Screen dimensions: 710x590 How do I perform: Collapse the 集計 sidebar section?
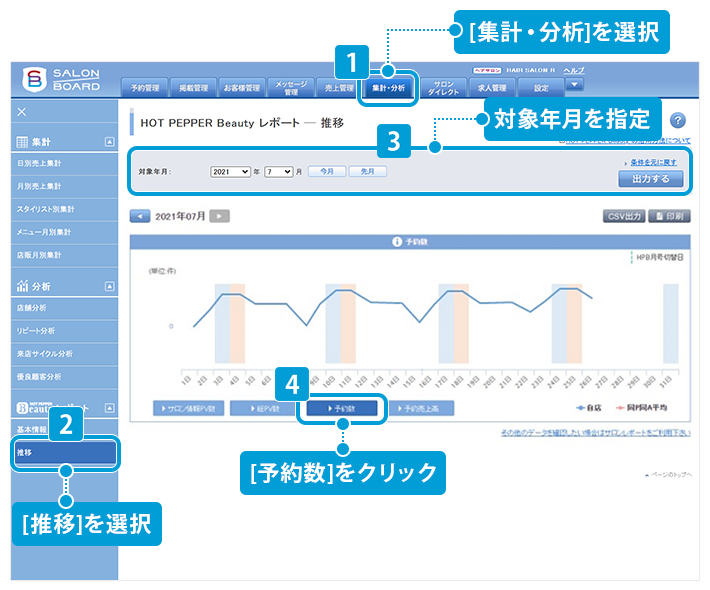pyautogui.click(x=109, y=143)
